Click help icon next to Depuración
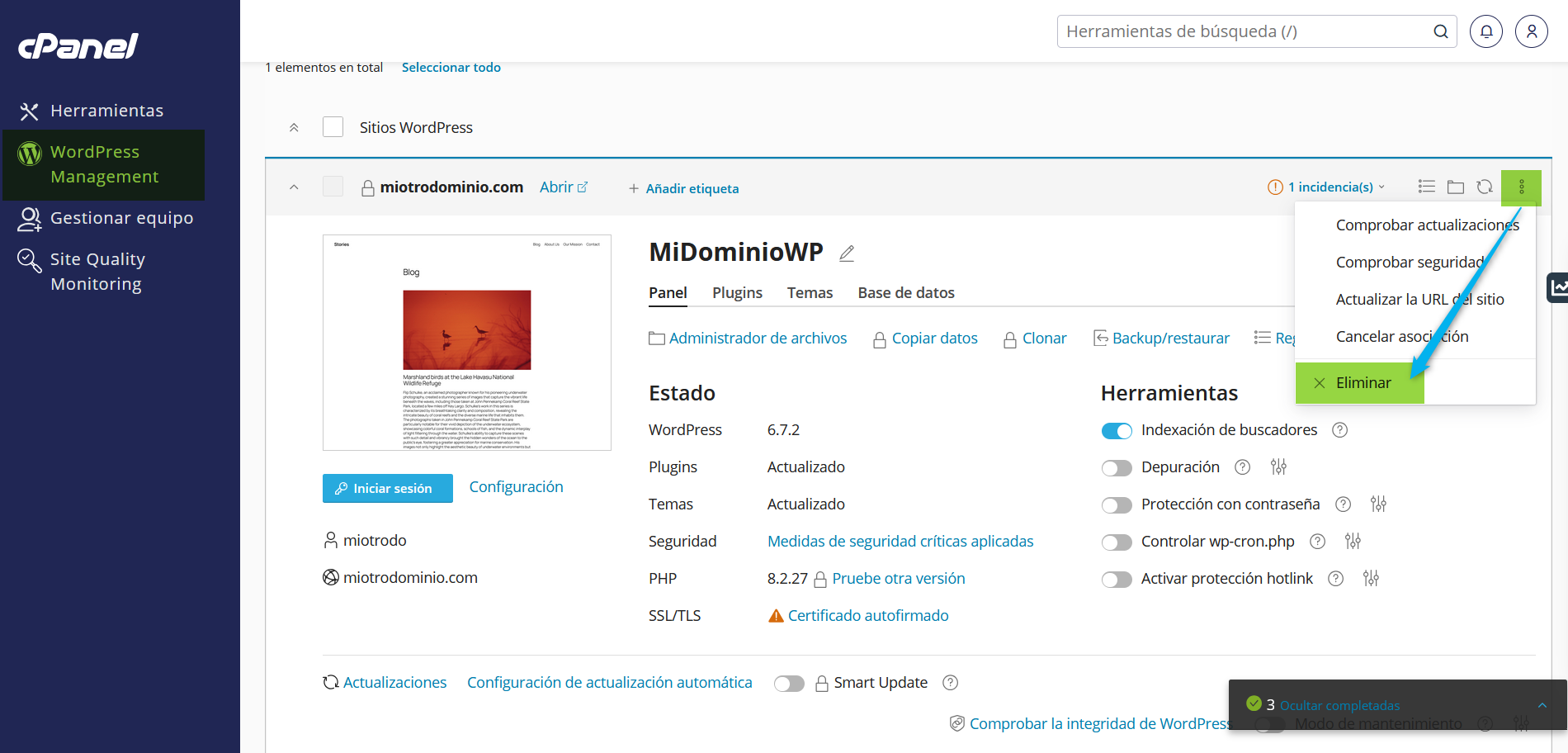Image resolution: width=1568 pixels, height=753 pixels. coord(1243,467)
